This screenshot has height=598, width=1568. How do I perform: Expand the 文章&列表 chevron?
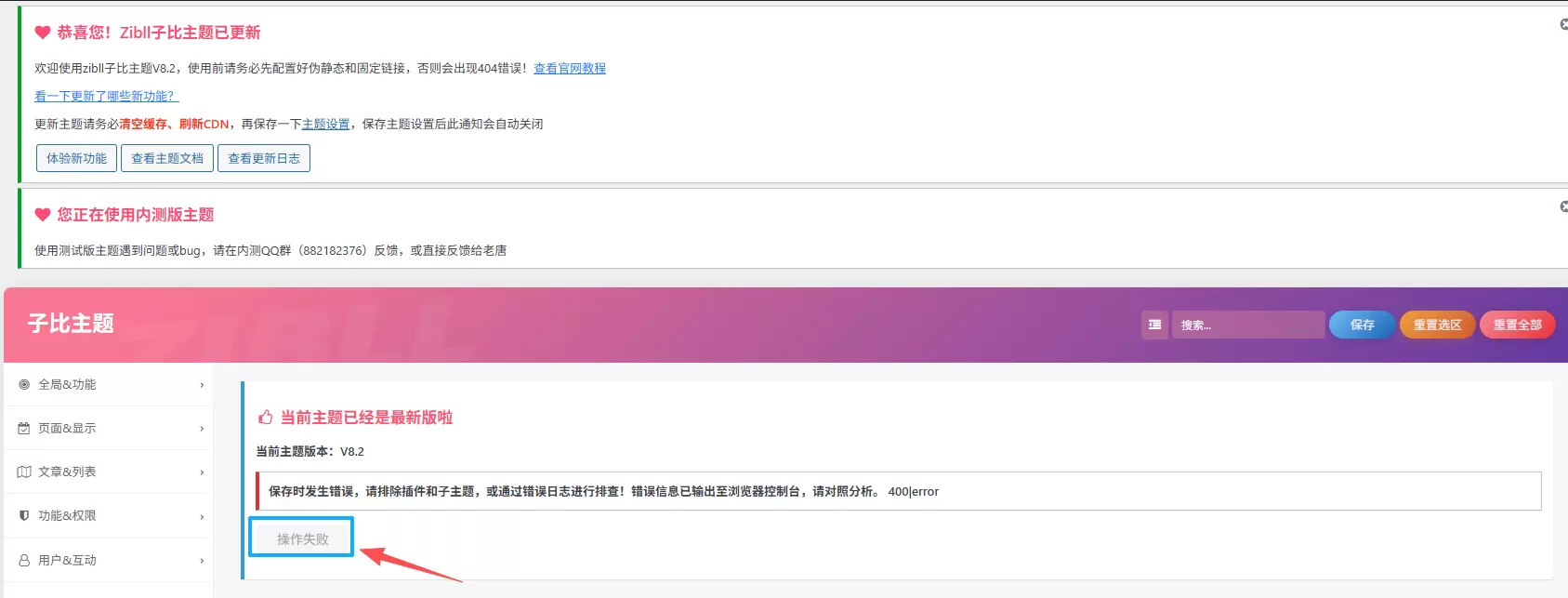pos(202,472)
